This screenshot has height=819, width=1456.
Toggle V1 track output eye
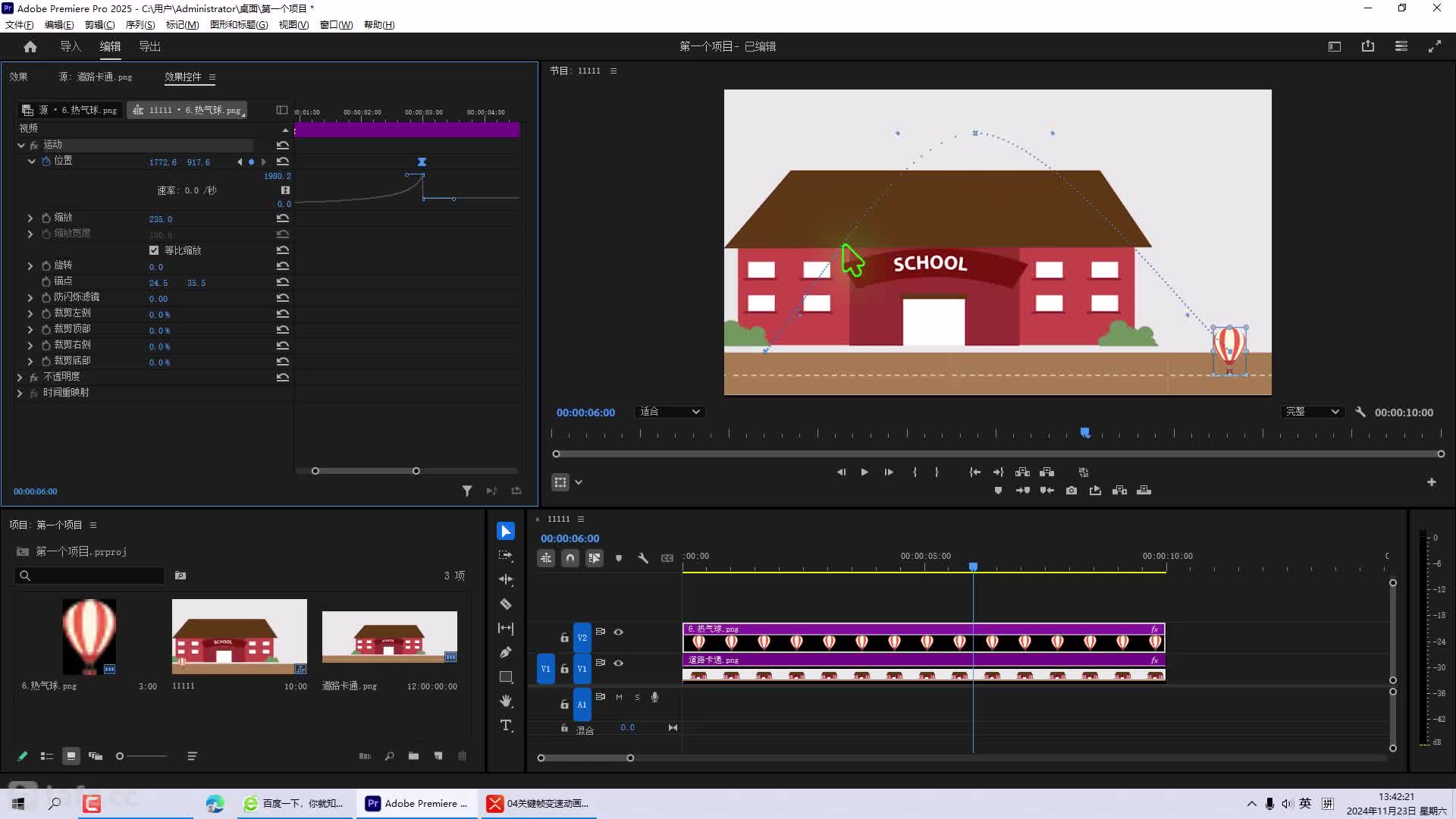pyautogui.click(x=619, y=663)
